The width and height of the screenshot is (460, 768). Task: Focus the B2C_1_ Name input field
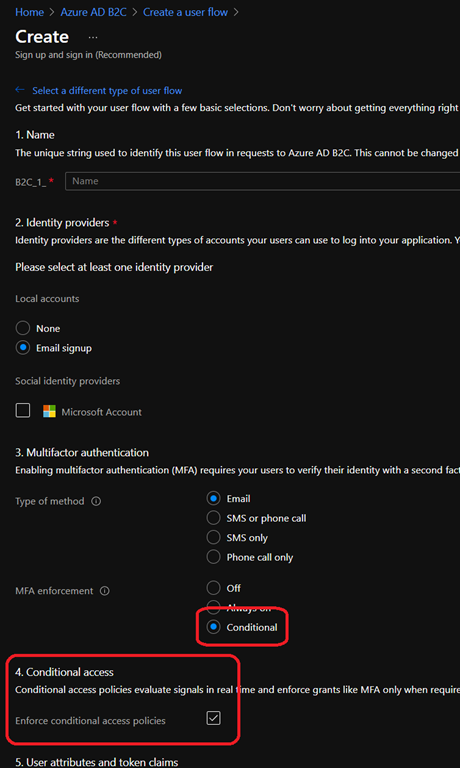263,181
